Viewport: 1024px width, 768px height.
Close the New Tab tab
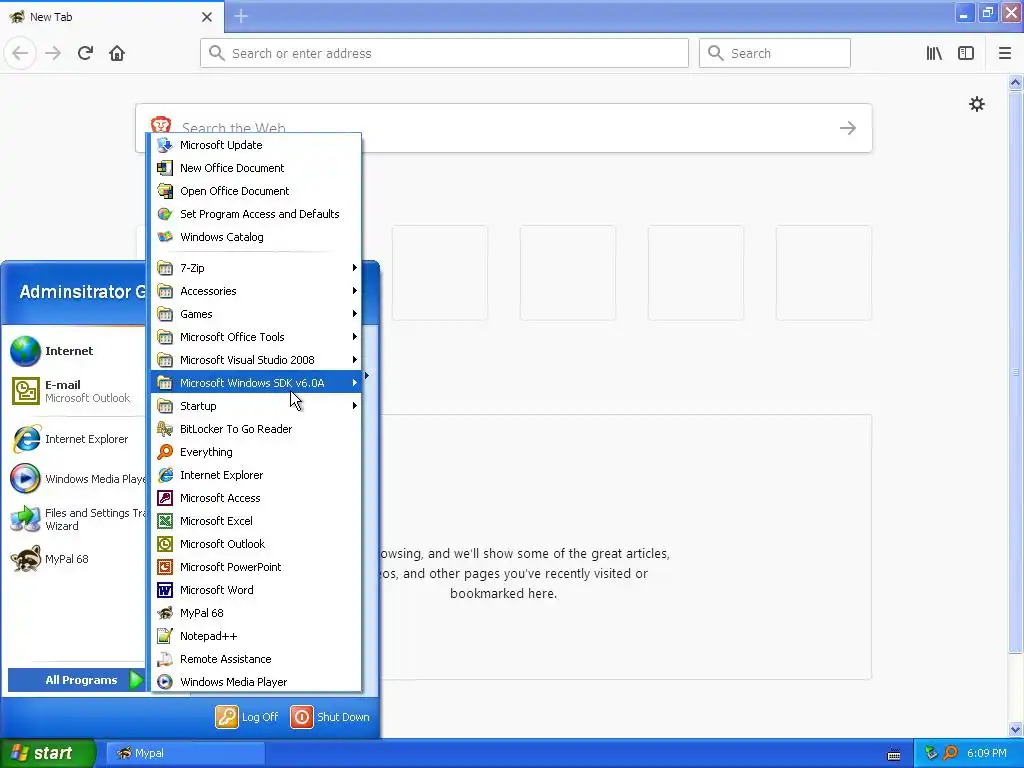(206, 17)
